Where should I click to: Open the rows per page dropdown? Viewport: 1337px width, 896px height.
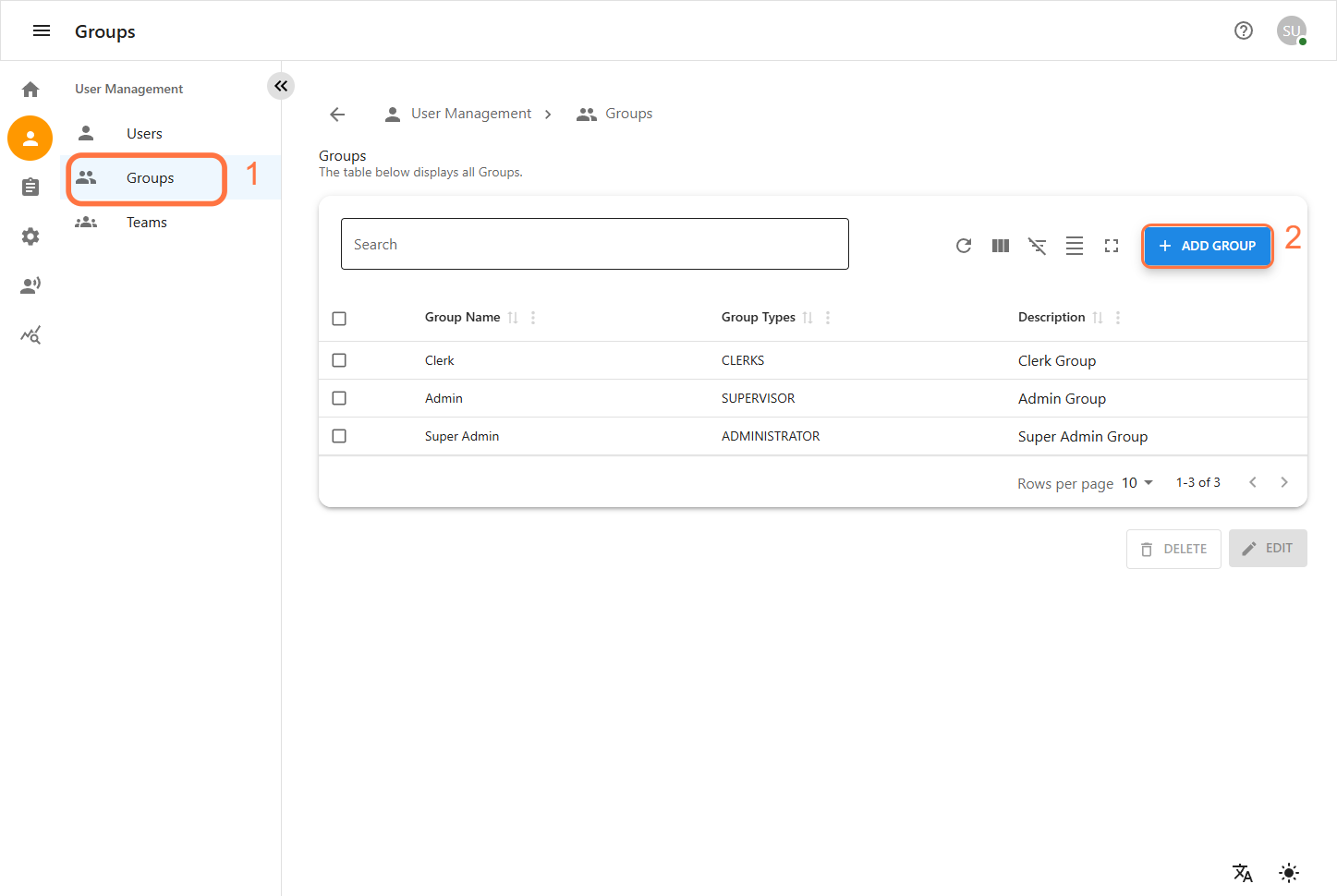[1137, 483]
